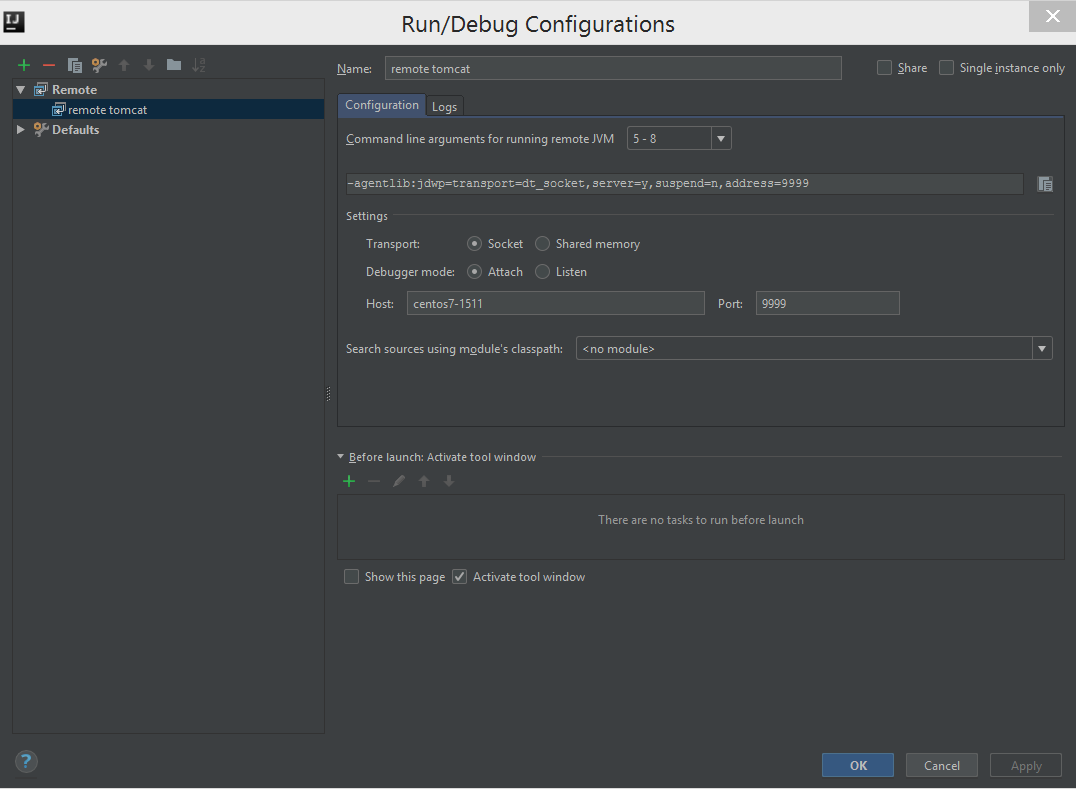Screen dimensions: 1076x789
Task: Create a new configuration folder
Action: [173, 64]
